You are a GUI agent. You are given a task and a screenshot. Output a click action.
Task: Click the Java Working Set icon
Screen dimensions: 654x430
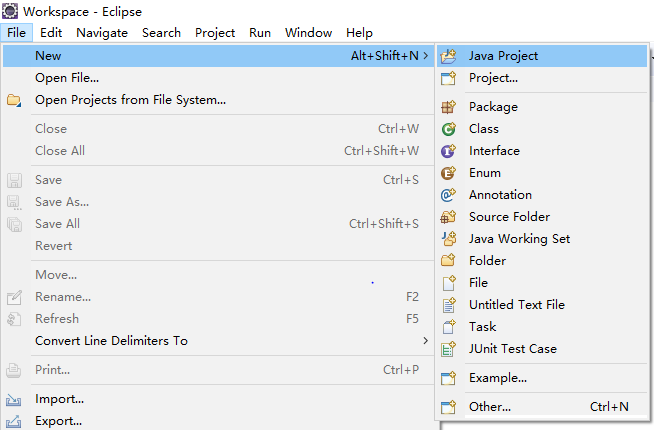pyautogui.click(x=448, y=239)
